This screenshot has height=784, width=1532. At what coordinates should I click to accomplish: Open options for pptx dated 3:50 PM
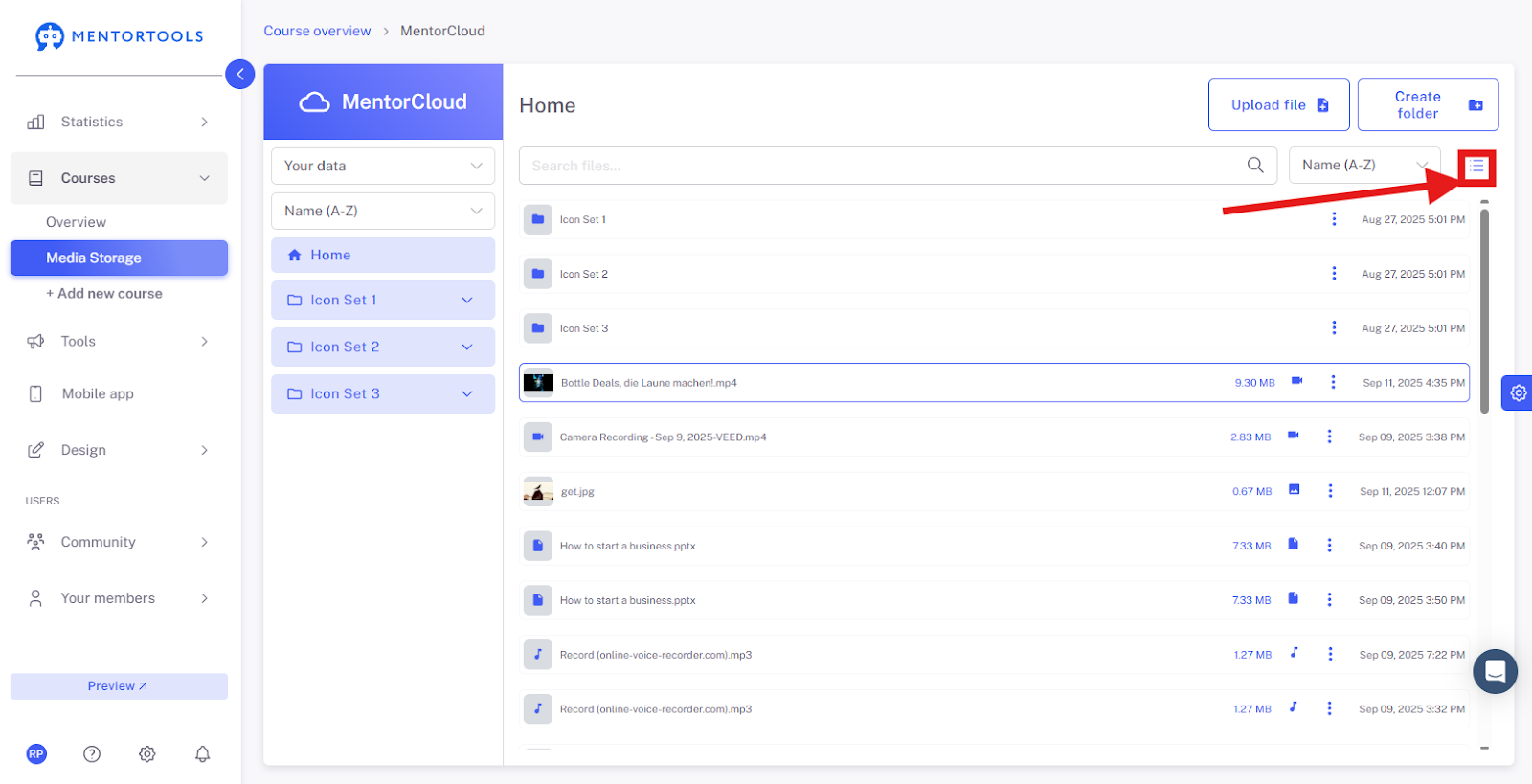[1329, 601]
